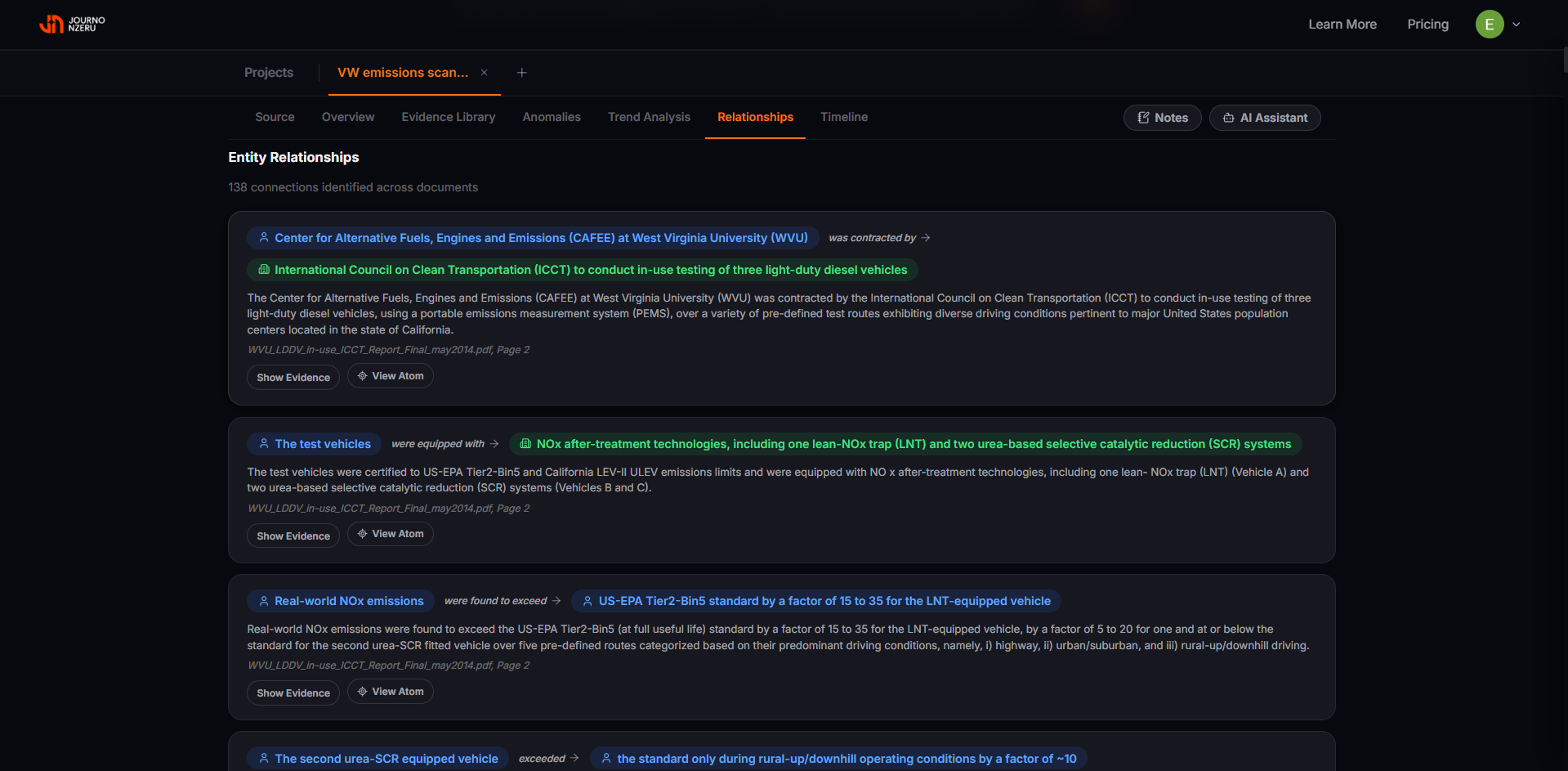This screenshot has height=771, width=1568.
Task: View Atom for Real-world NOx emissions relationship
Action: click(x=391, y=692)
